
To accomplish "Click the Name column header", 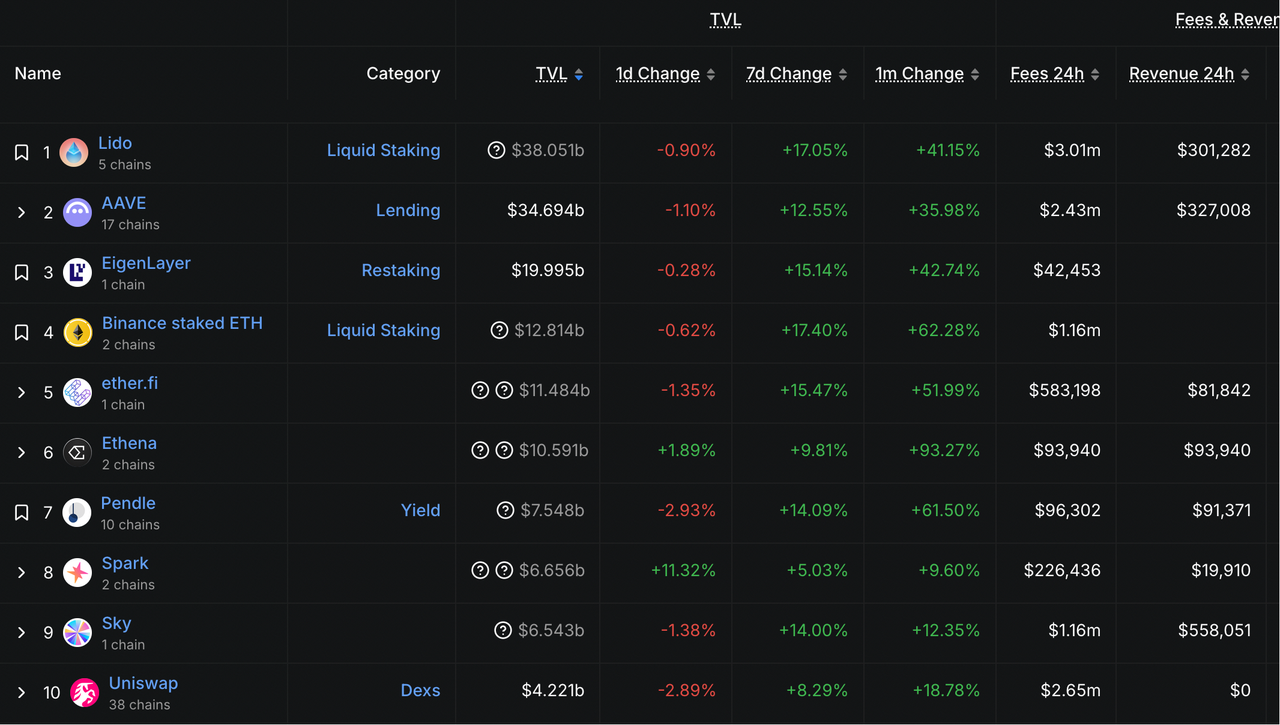I will [x=38, y=74].
